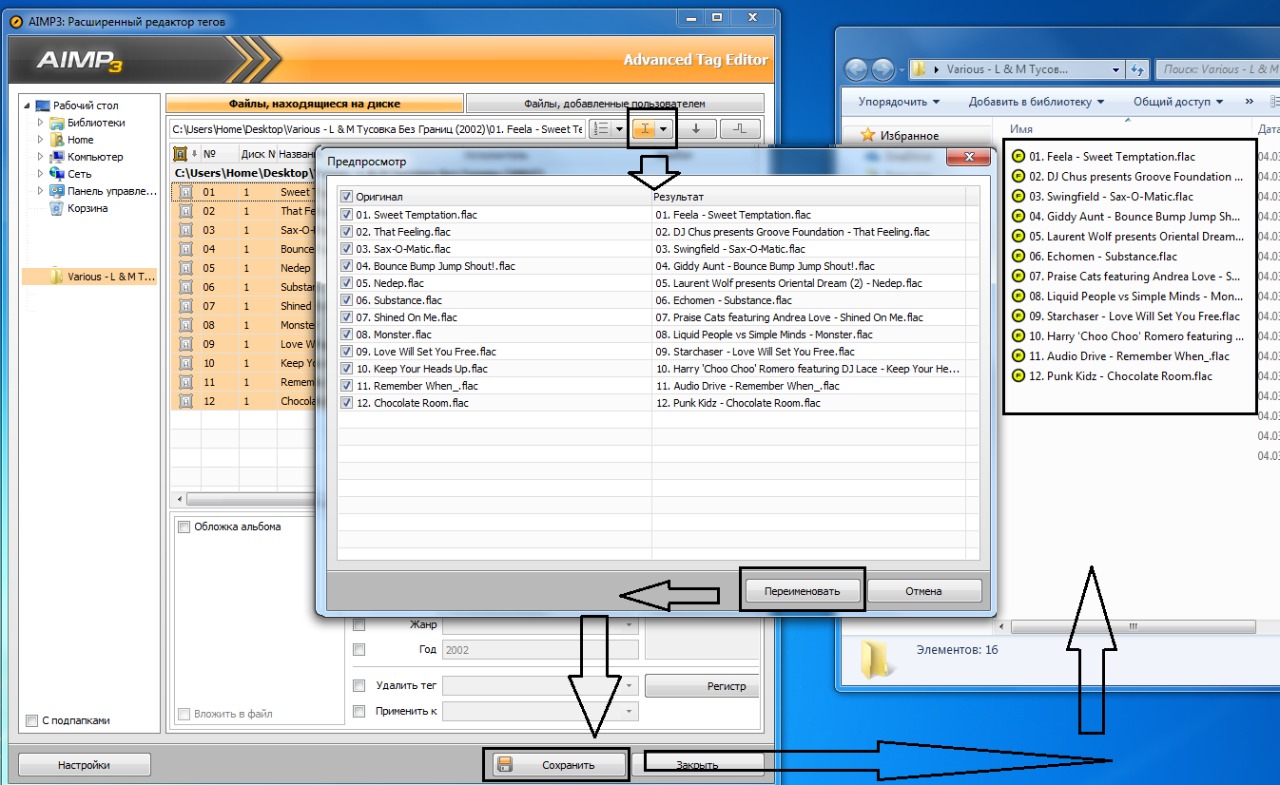Click the Имя column header in Explorer

(x=1128, y=129)
